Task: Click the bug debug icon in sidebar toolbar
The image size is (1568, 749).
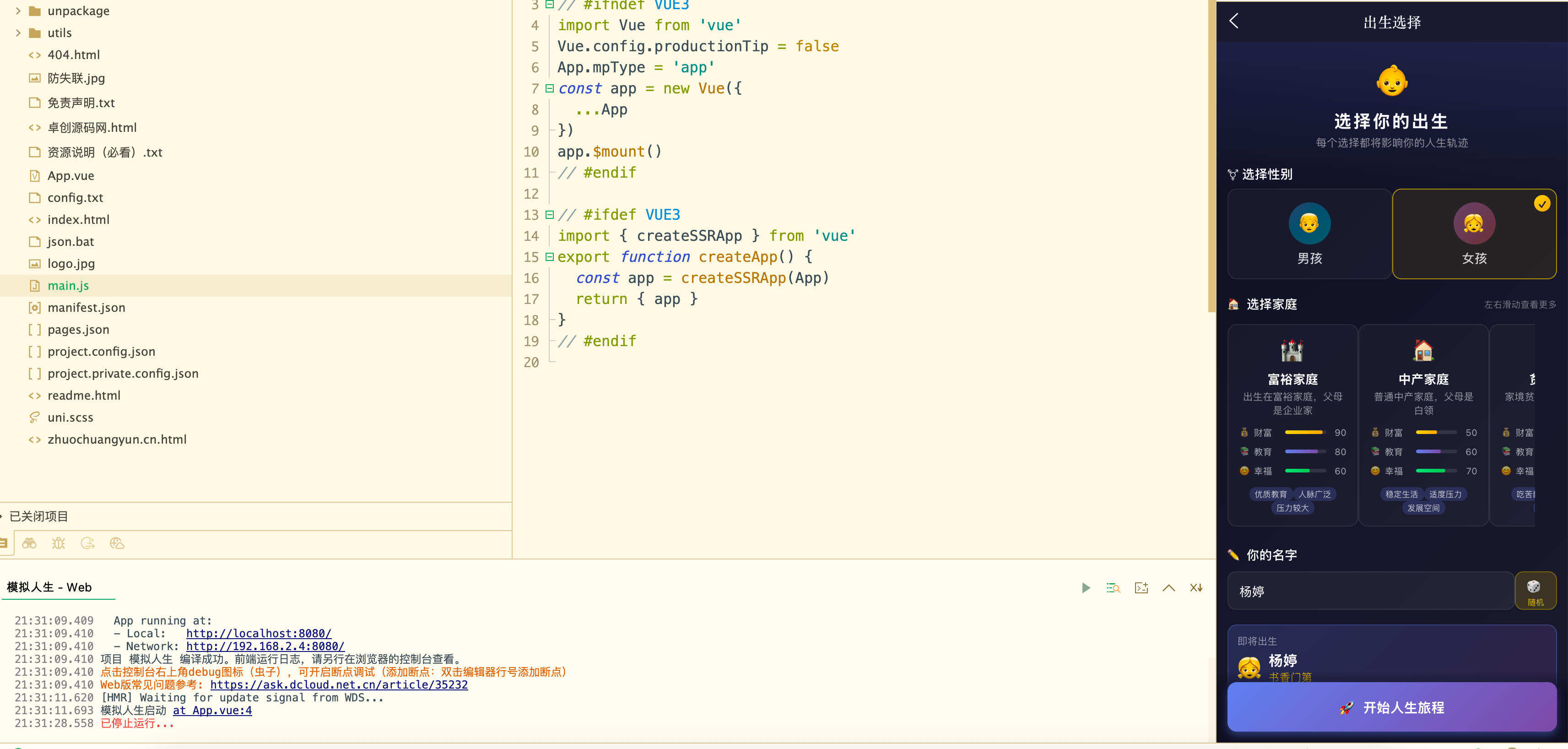Action: coord(59,543)
